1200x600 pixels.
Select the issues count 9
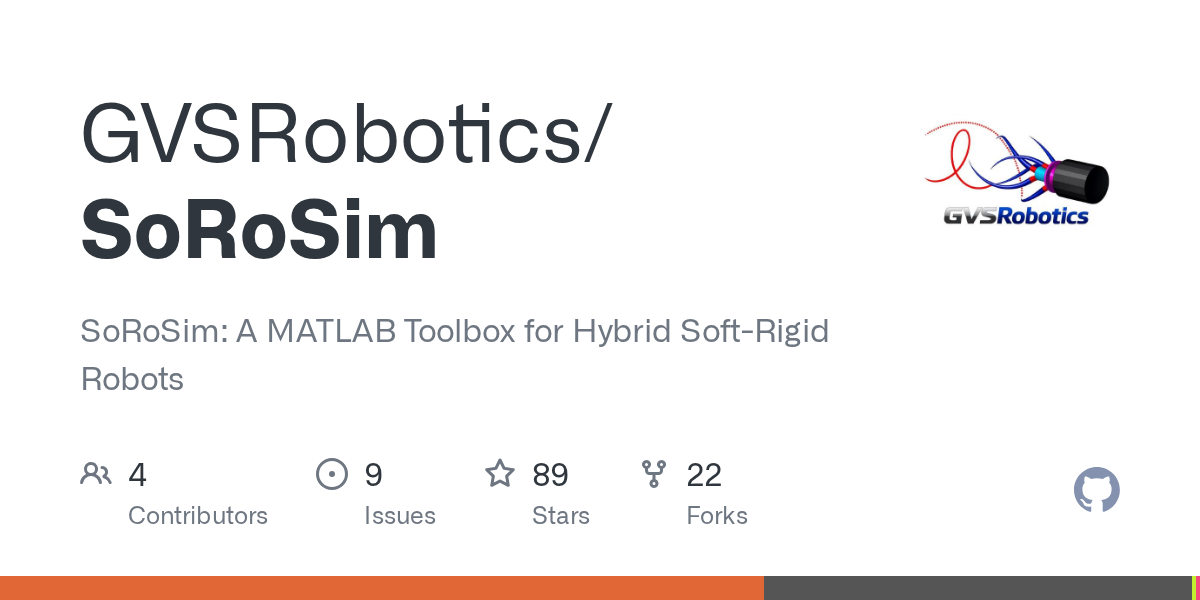tap(373, 475)
